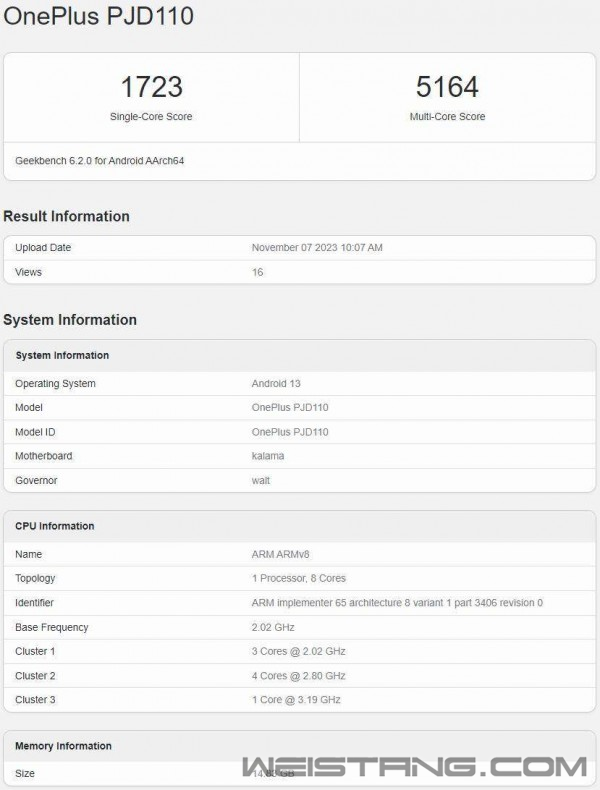Image resolution: width=600 pixels, height=790 pixels.
Task: Click the Cluster 2 row label
Action: (35, 676)
